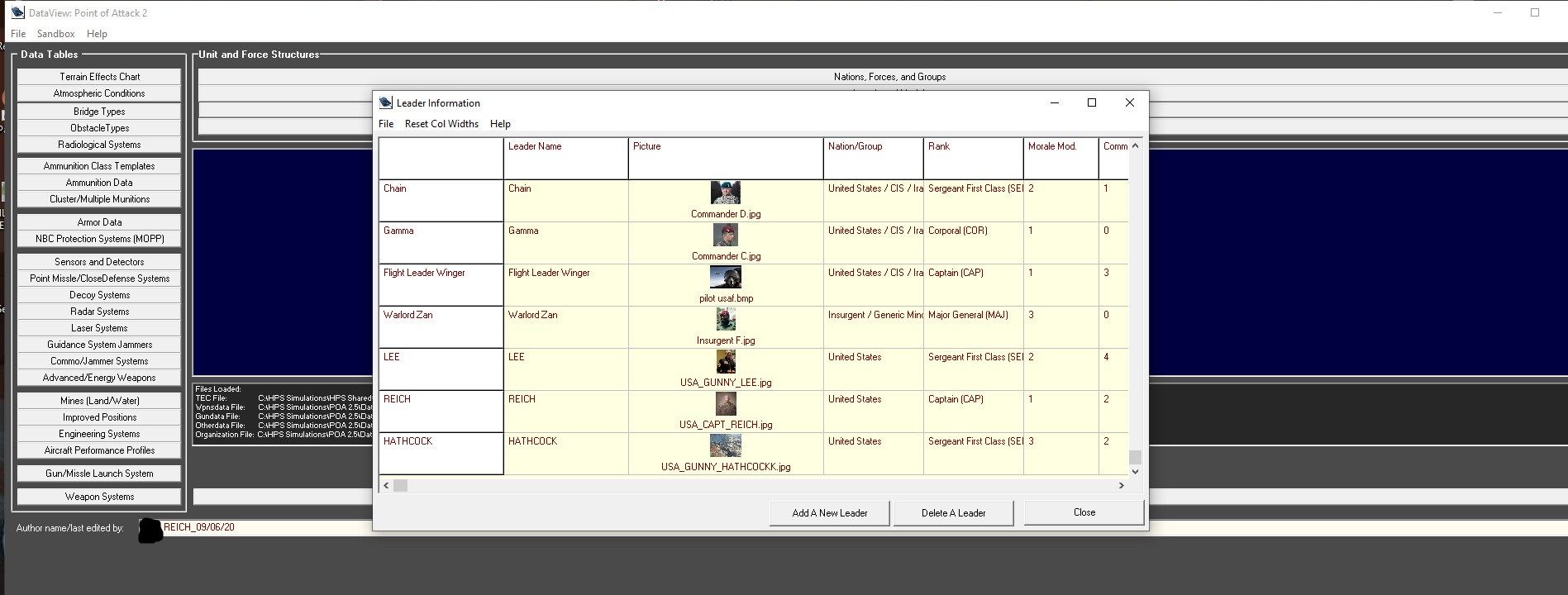Open Help menu in Leader Information window

pos(500,124)
